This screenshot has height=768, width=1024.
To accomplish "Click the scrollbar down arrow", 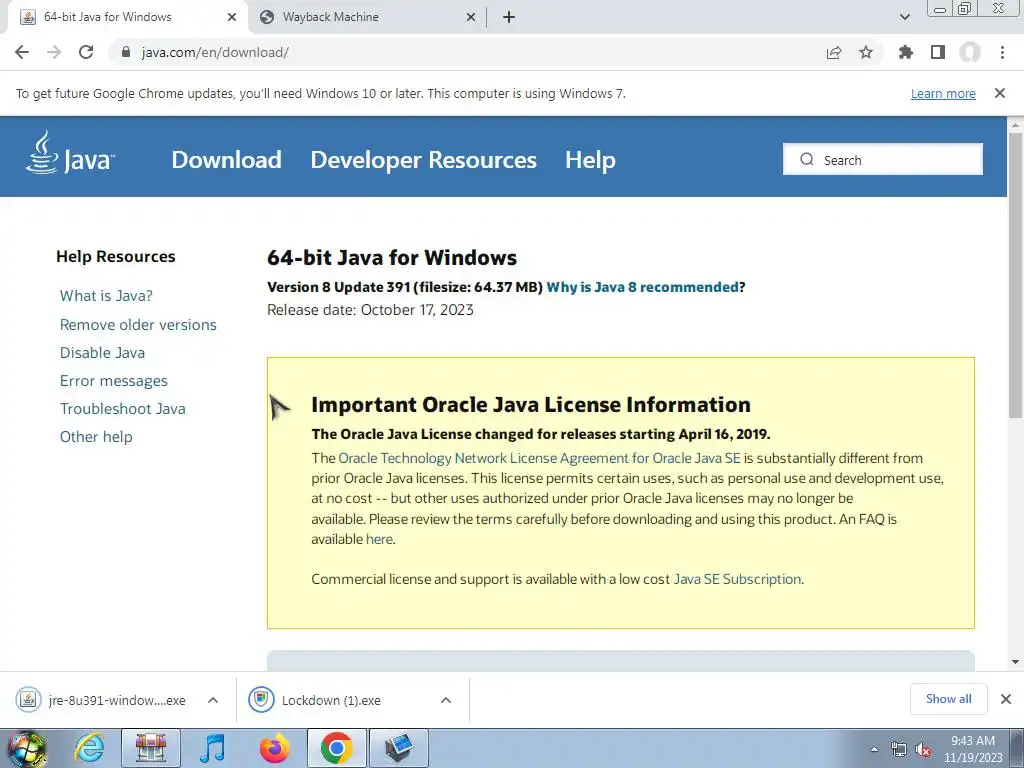I will tap(1015, 662).
